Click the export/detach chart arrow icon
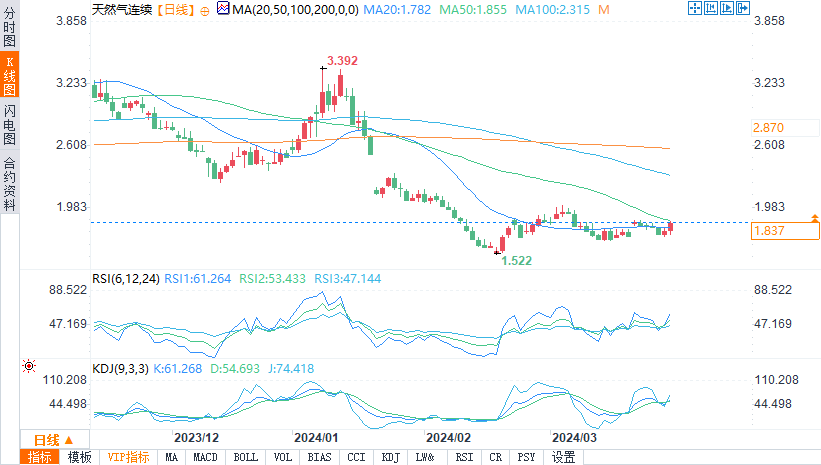This screenshot has height=465, width=821. coord(743,8)
